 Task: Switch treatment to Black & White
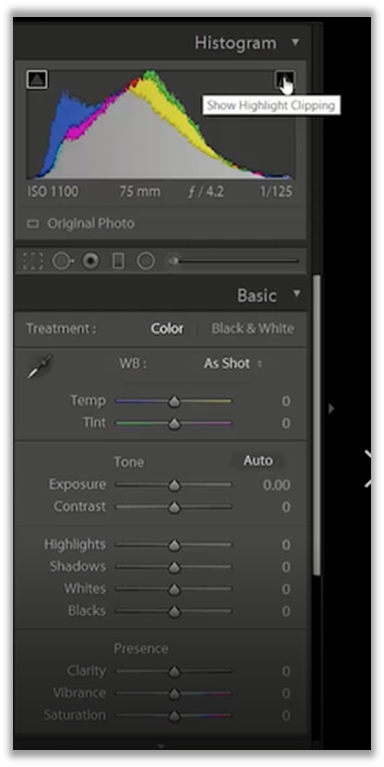tap(253, 328)
